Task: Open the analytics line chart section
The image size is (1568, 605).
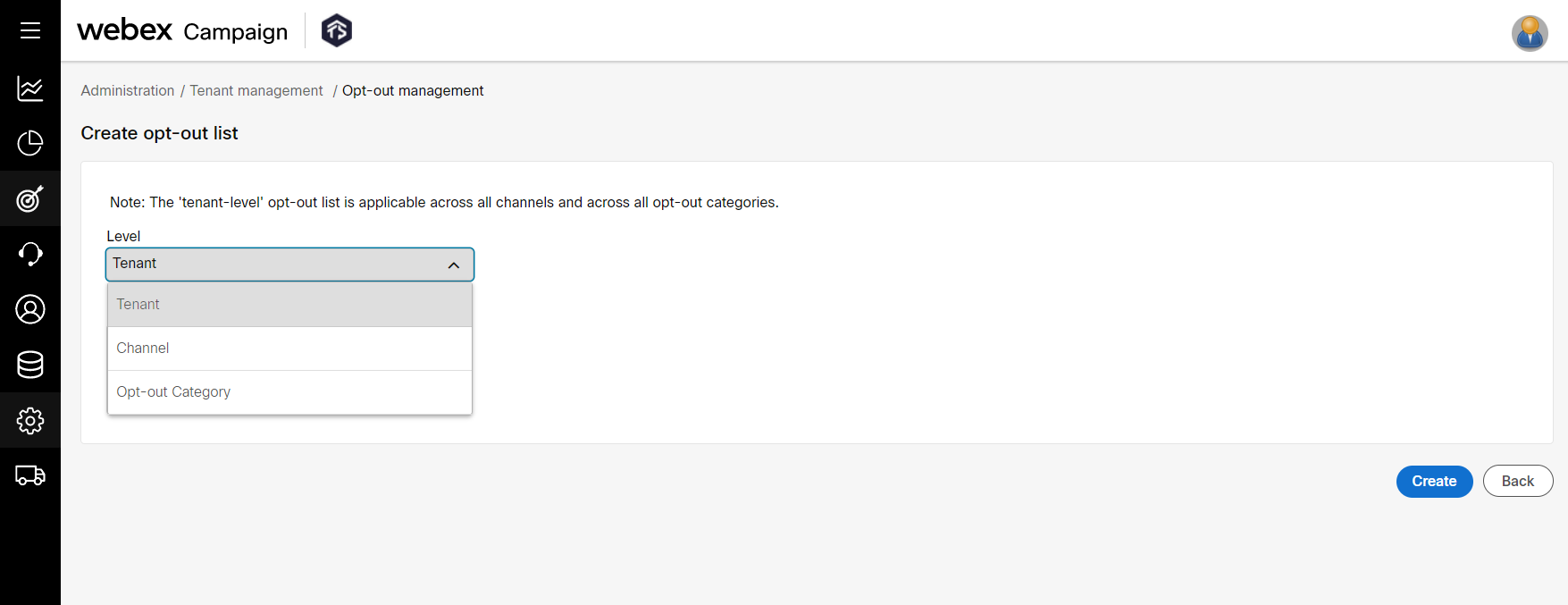Action: 29,88
